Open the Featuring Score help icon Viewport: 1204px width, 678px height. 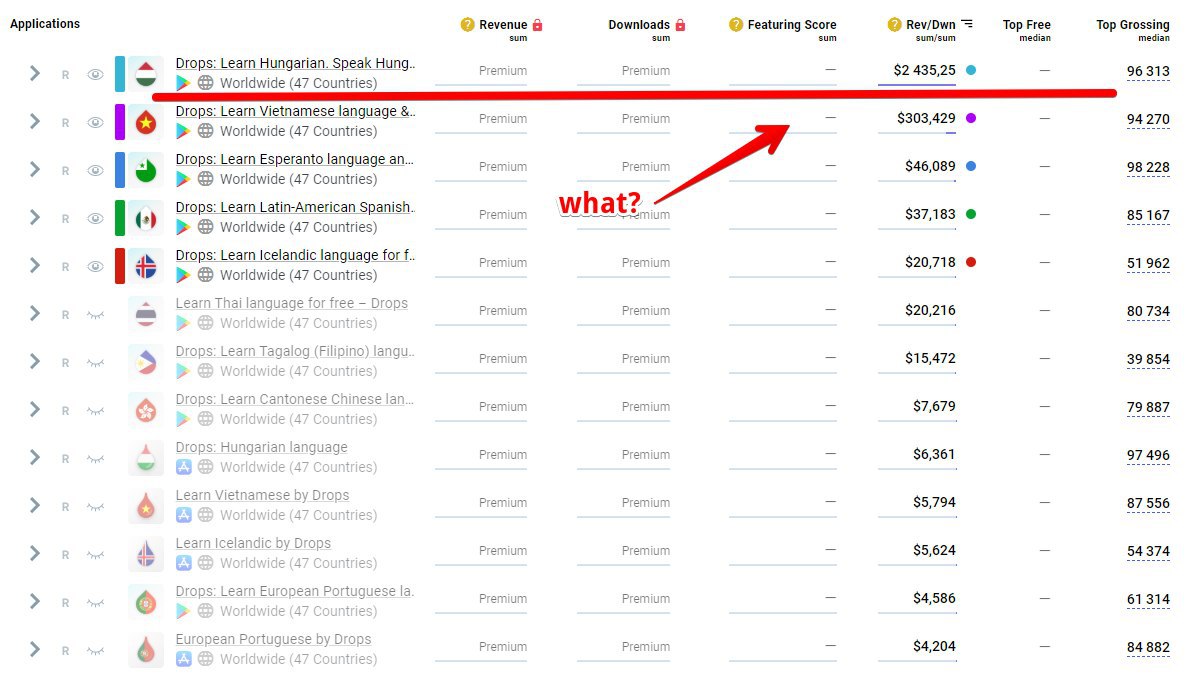click(x=736, y=25)
